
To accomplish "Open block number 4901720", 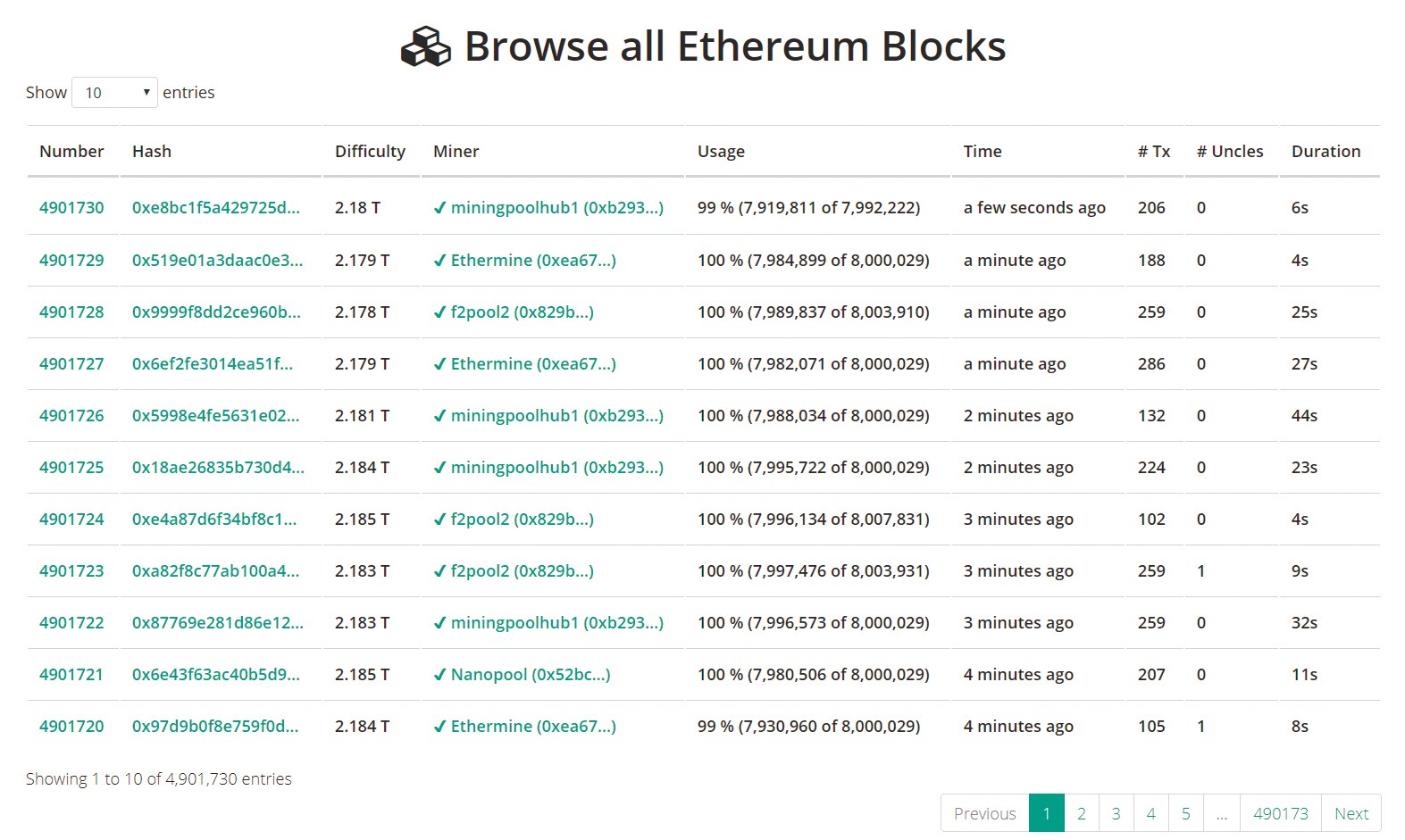I will (x=71, y=727).
